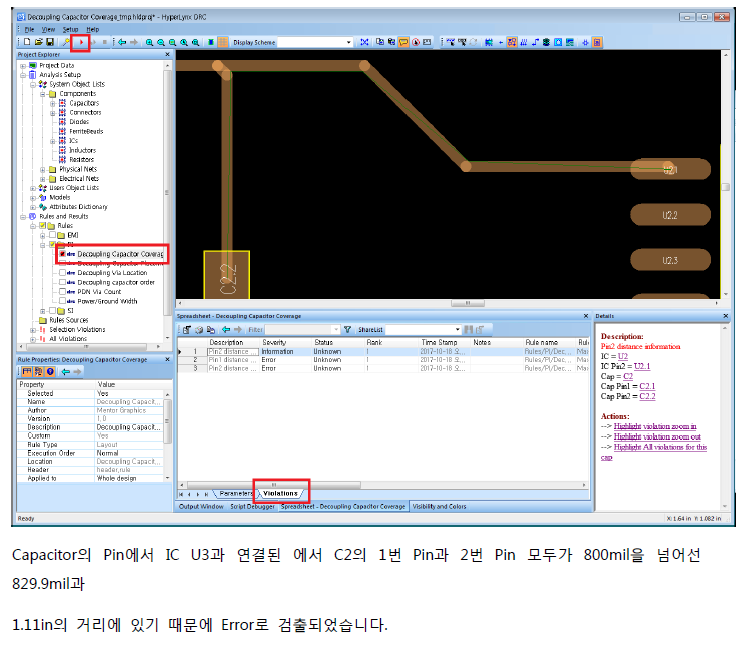Screen dimensions: 742x651
Task: Switch to the Violations tab
Action: tap(280, 493)
